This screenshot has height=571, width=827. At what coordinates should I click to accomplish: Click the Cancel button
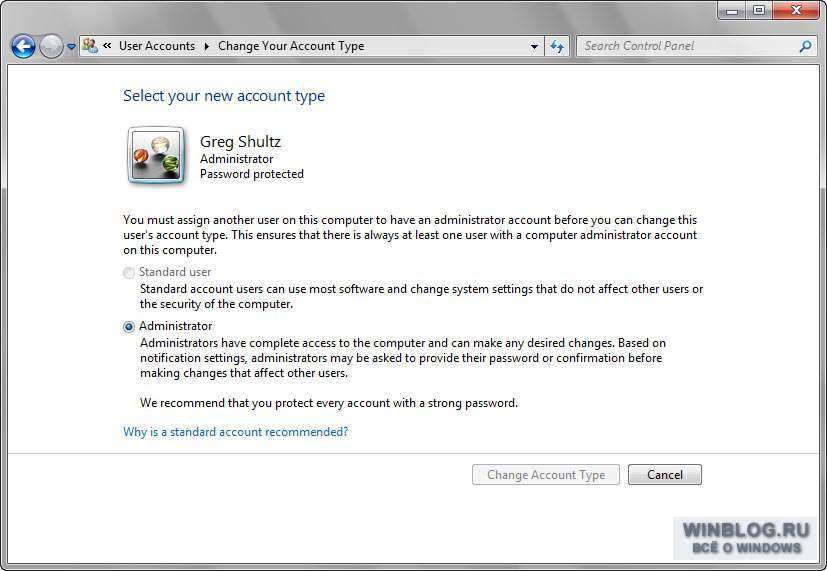click(665, 475)
